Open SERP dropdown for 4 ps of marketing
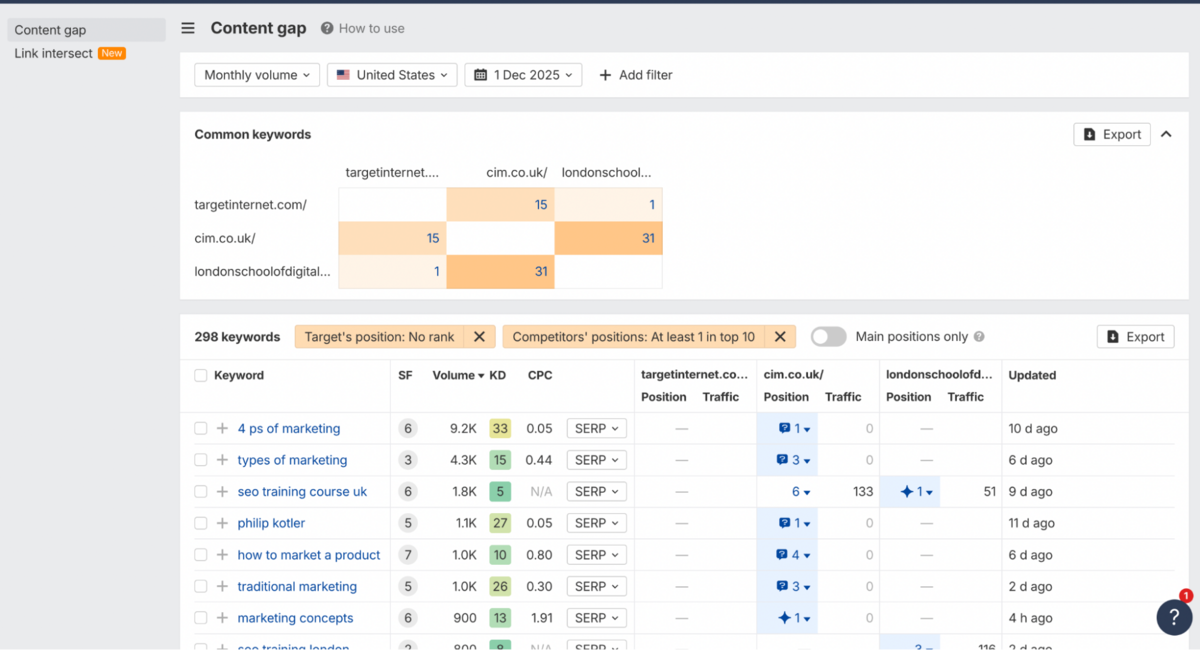1200x650 pixels. [x=597, y=428]
